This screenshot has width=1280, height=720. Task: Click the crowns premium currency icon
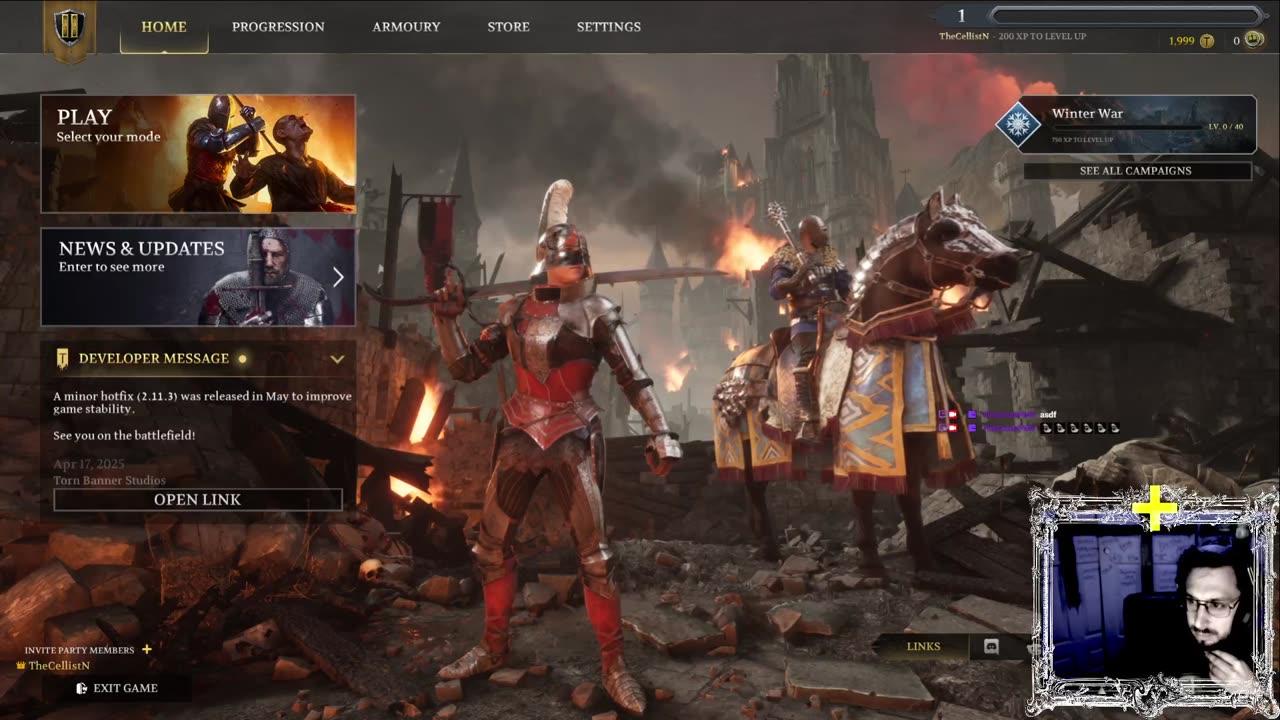pos(1253,41)
